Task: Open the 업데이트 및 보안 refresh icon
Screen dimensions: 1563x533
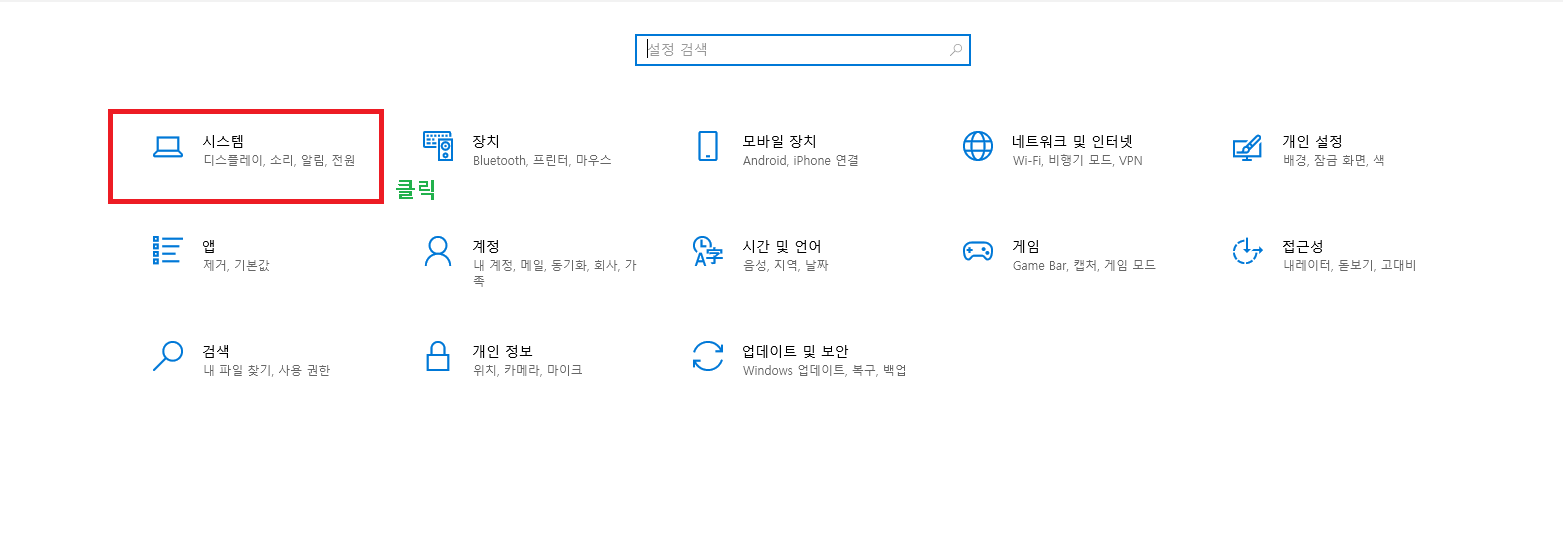Action: (x=708, y=356)
